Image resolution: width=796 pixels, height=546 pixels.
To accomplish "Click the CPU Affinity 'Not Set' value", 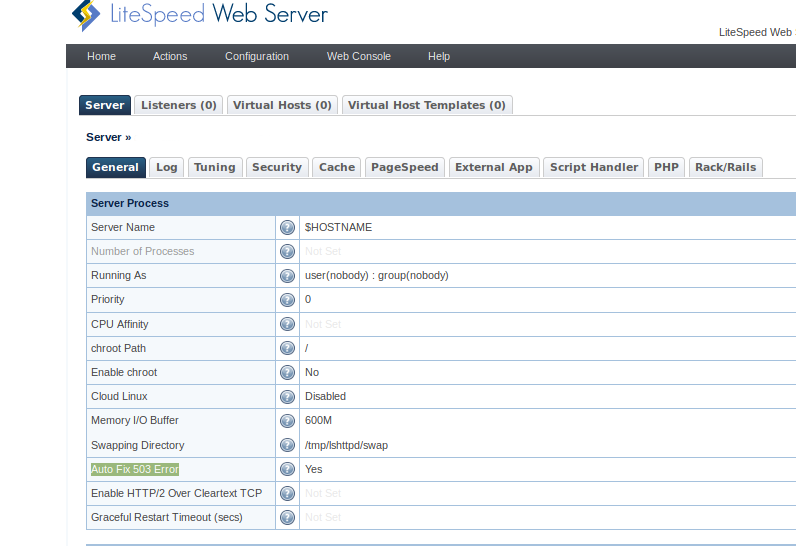I will [x=323, y=324].
